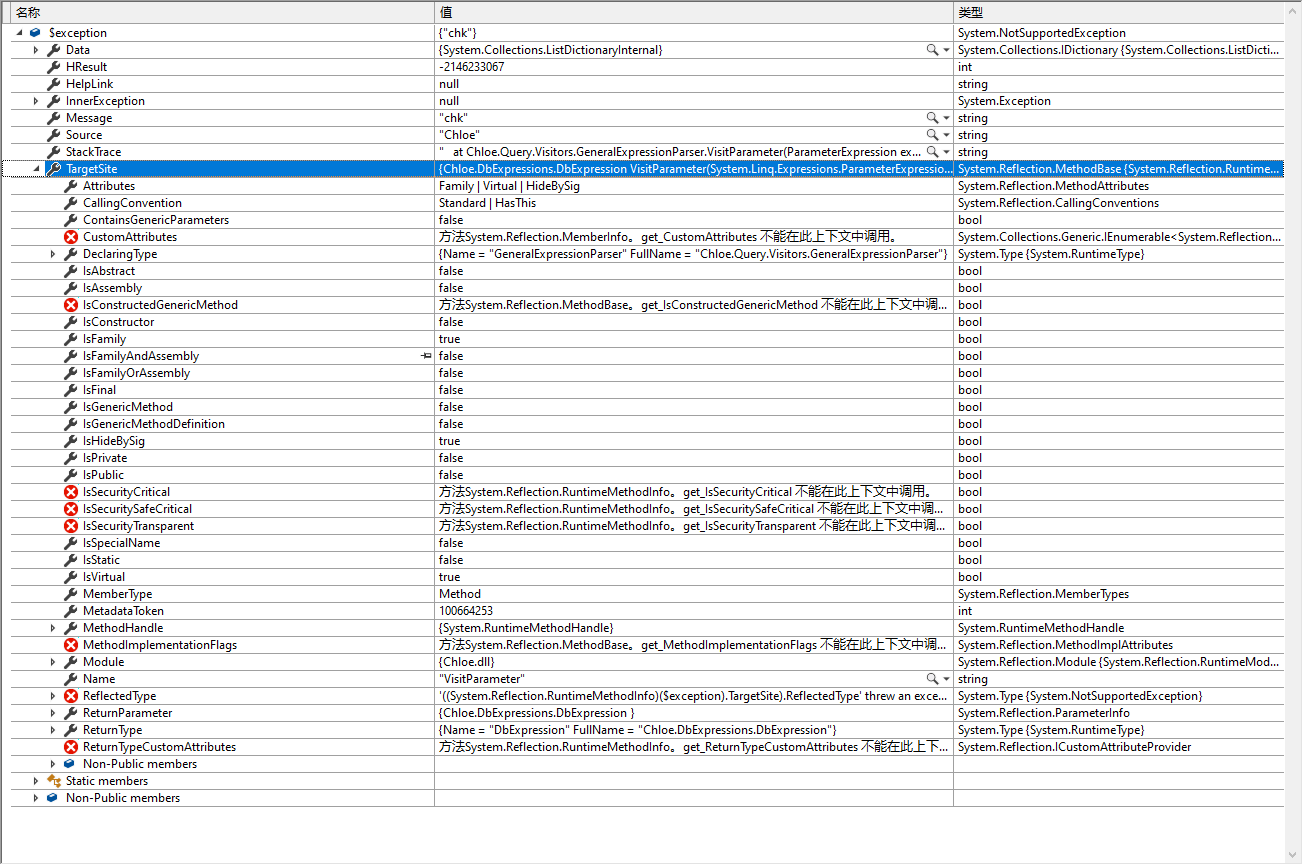Screen dimensions: 1303x865
Task: Expand the DeclaringType node
Action: [53, 253]
